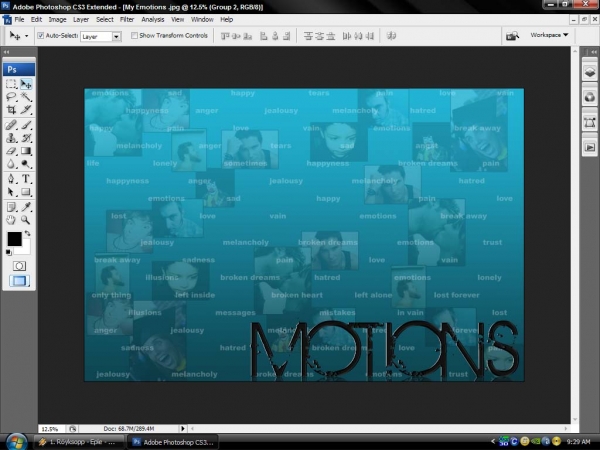Select the Blur tool
600x450 pixels.
click(x=11, y=164)
